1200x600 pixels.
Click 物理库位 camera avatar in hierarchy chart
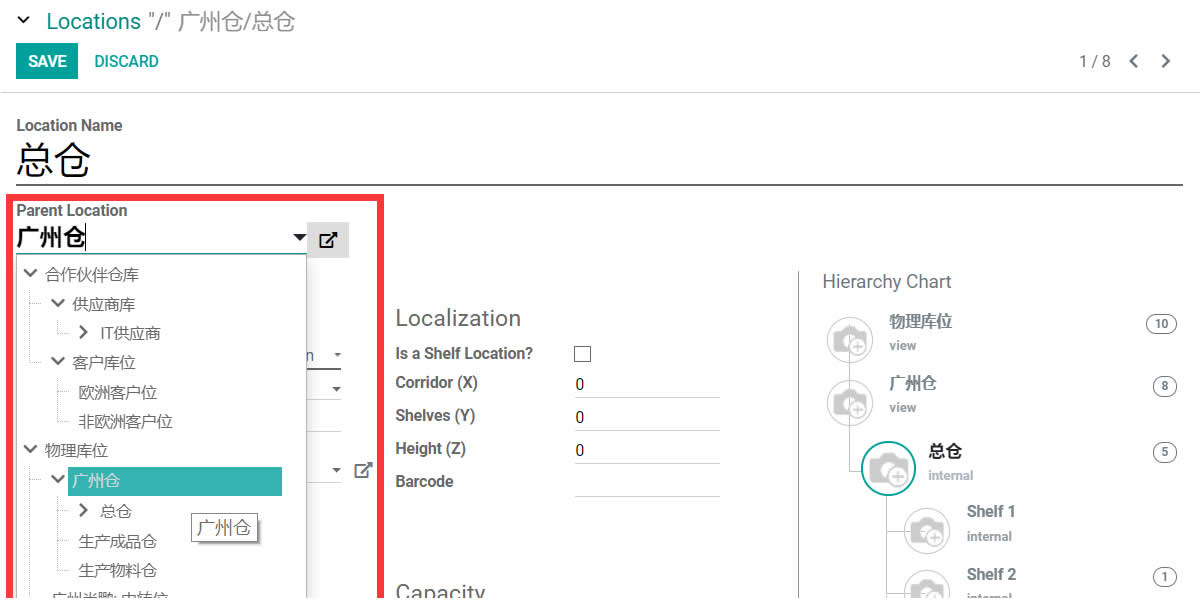click(850, 340)
